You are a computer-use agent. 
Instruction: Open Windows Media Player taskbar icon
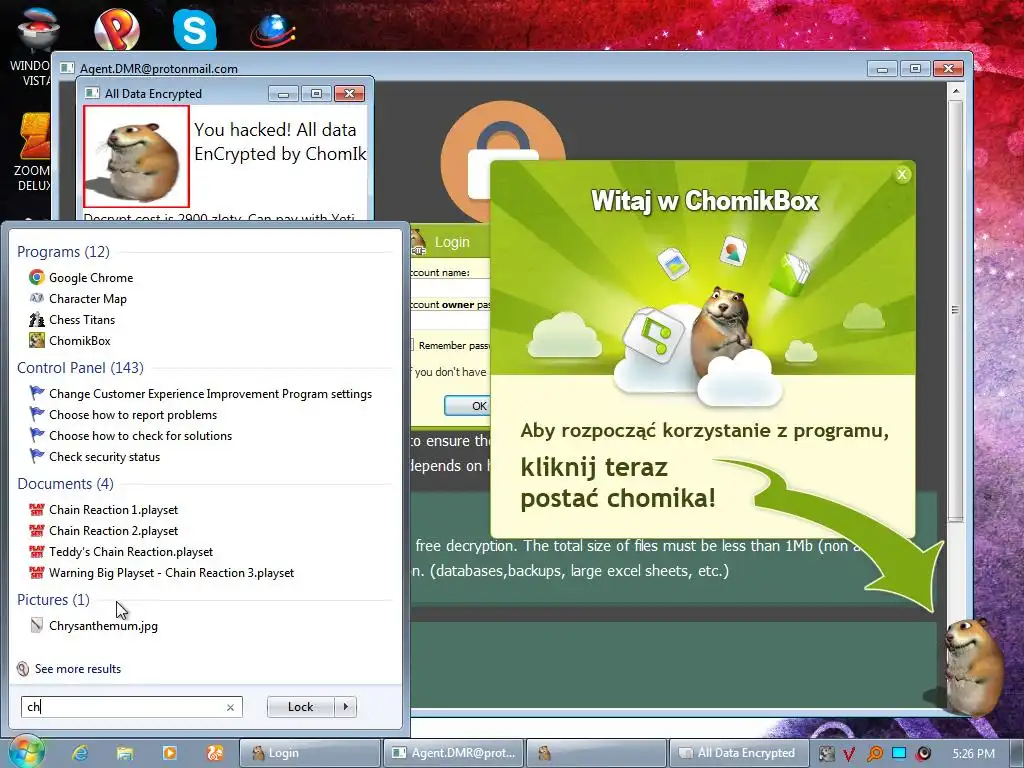[x=169, y=753]
